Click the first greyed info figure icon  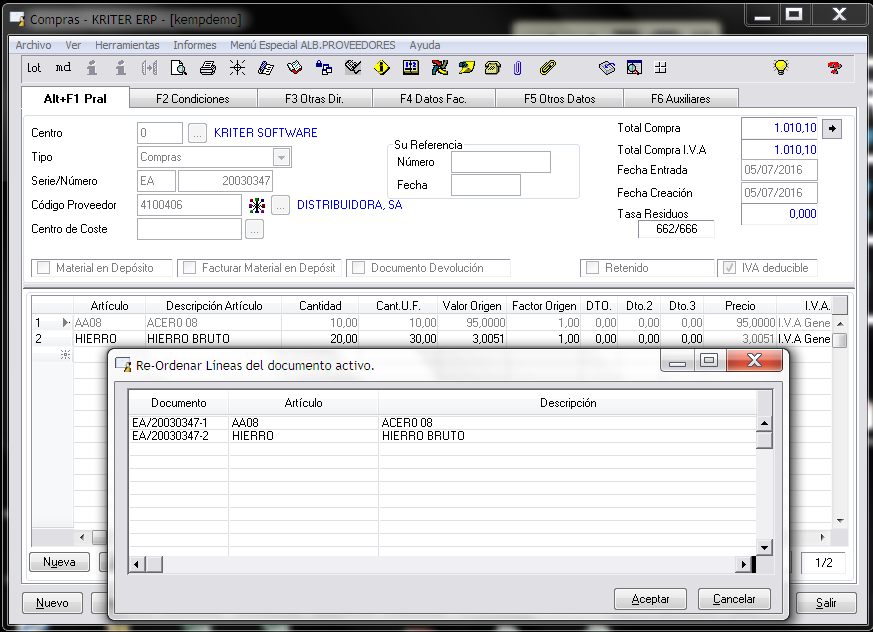point(92,68)
